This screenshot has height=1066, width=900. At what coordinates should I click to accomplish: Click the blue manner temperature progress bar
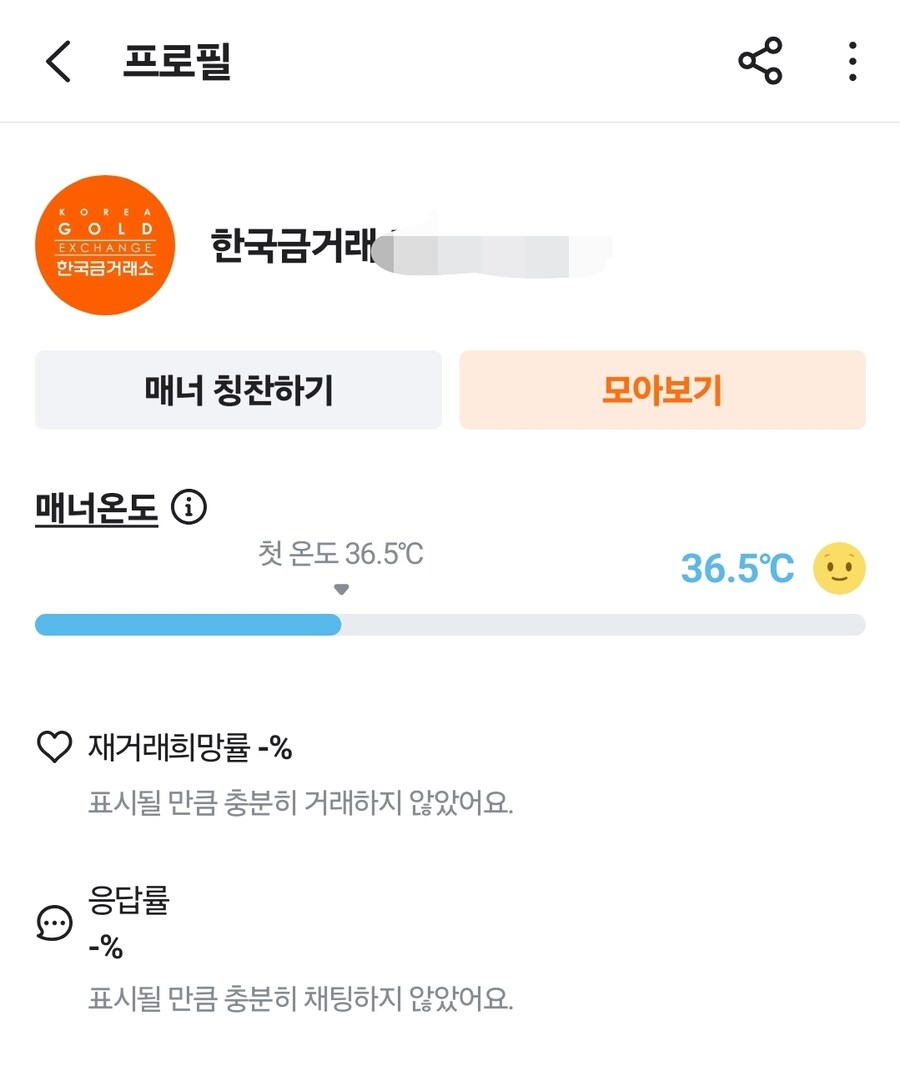(188, 625)
